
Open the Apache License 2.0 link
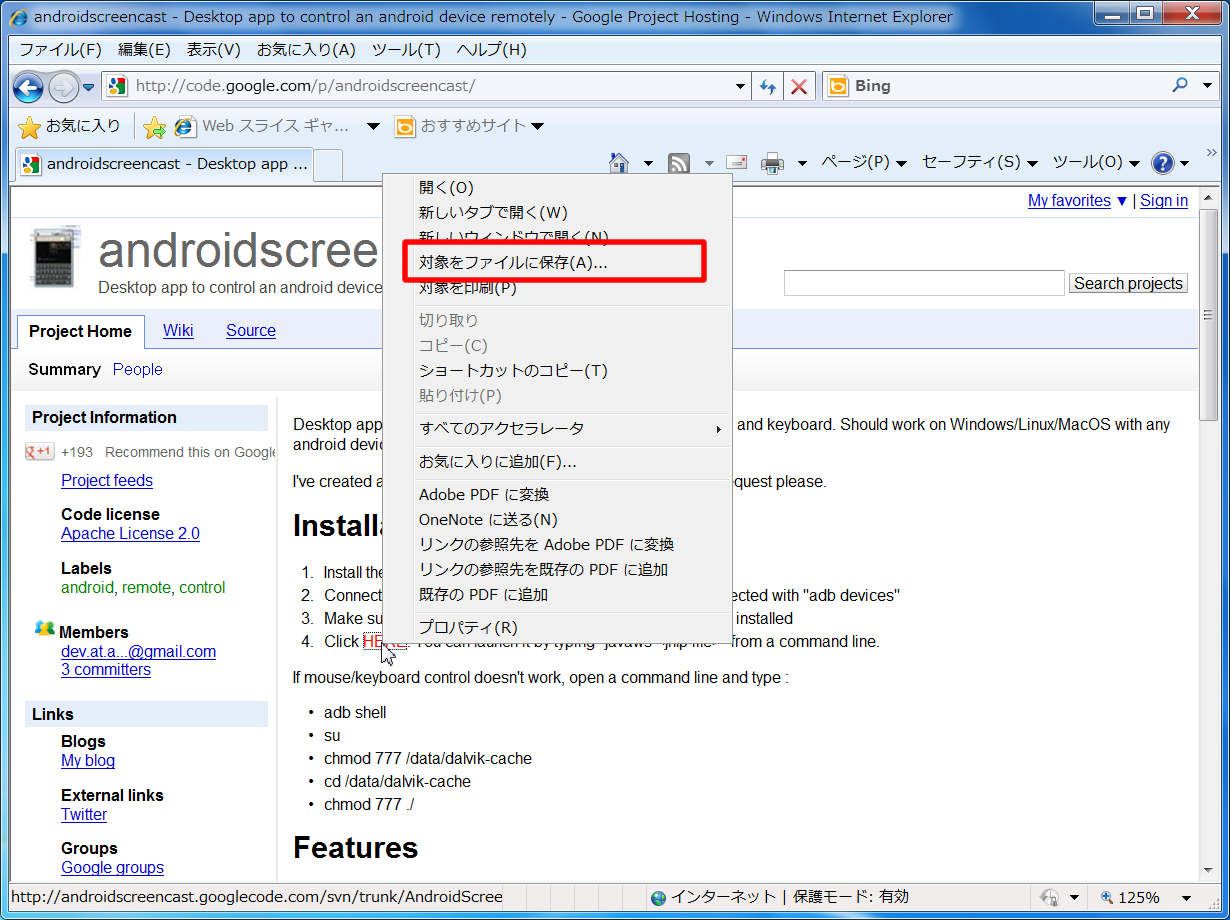[x=130, y=534]
